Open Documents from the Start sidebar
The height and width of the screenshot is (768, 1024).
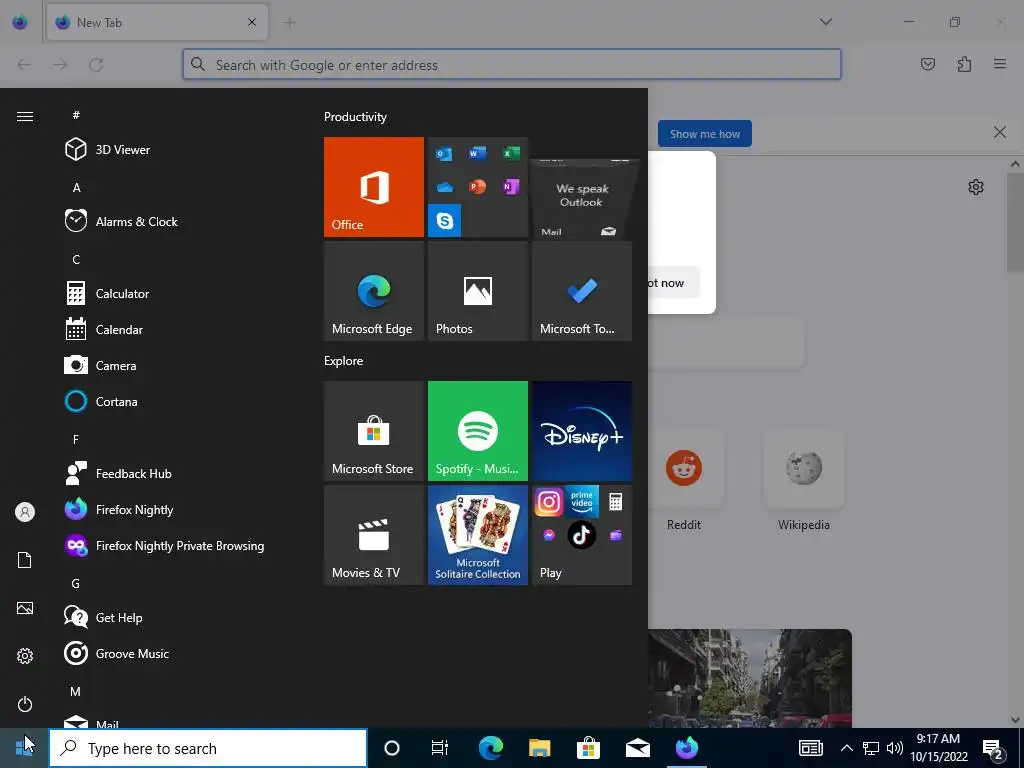pos(25,560)
